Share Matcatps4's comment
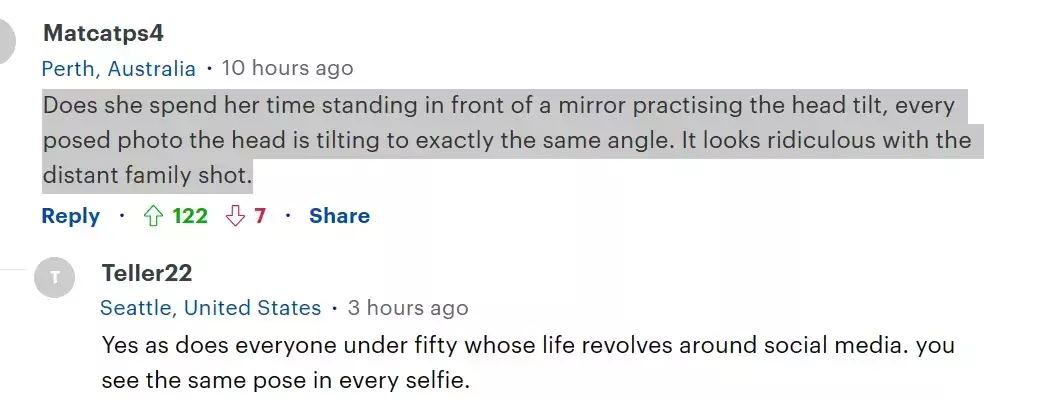Screen dimensions: 1039x401 tap(339, 216)
